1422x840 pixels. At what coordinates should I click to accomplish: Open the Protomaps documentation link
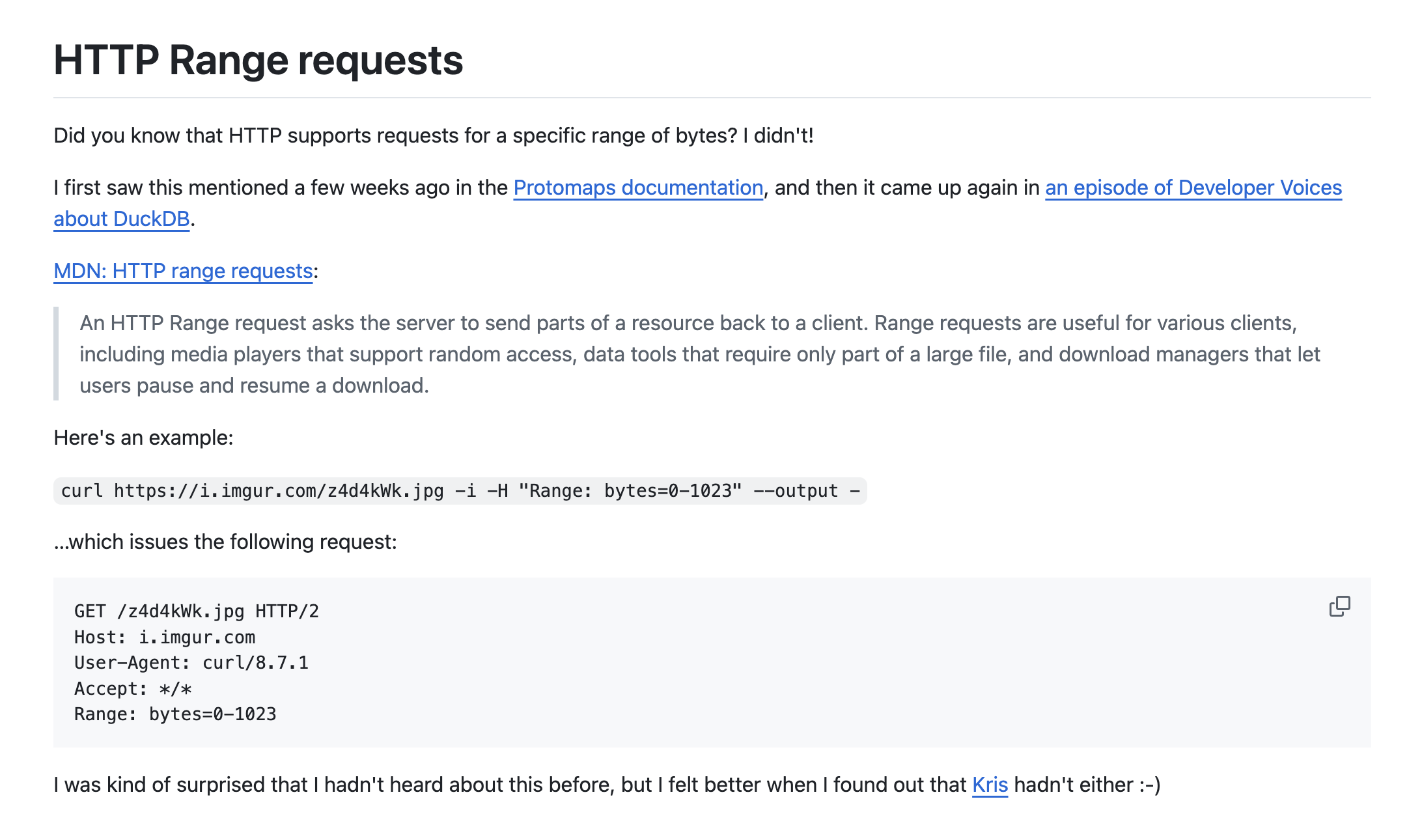[637, 188]
